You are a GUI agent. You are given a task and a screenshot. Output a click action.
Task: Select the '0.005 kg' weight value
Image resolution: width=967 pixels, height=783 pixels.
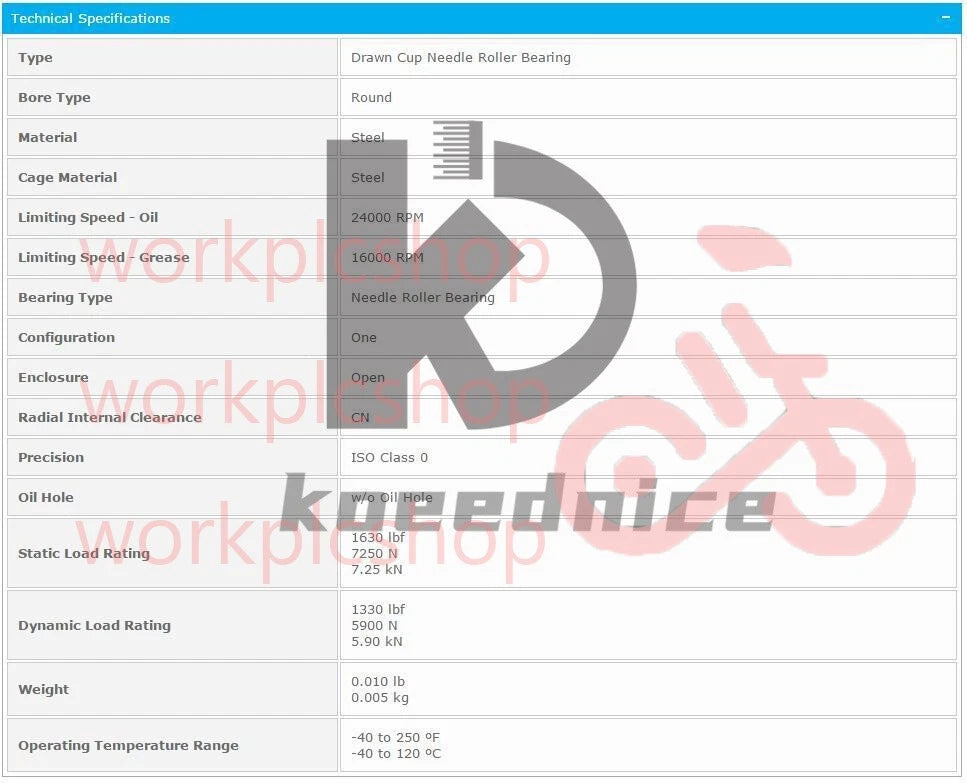(380, 698)
